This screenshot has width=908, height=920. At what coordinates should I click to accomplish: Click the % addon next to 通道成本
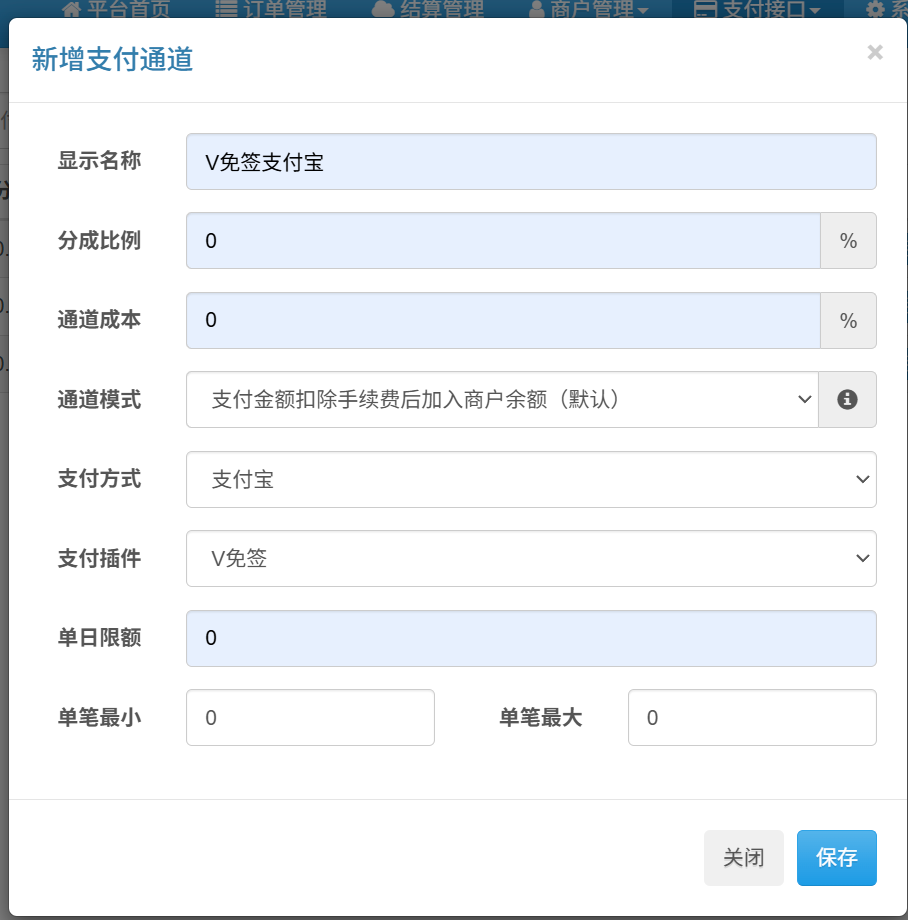click(848, 320)
